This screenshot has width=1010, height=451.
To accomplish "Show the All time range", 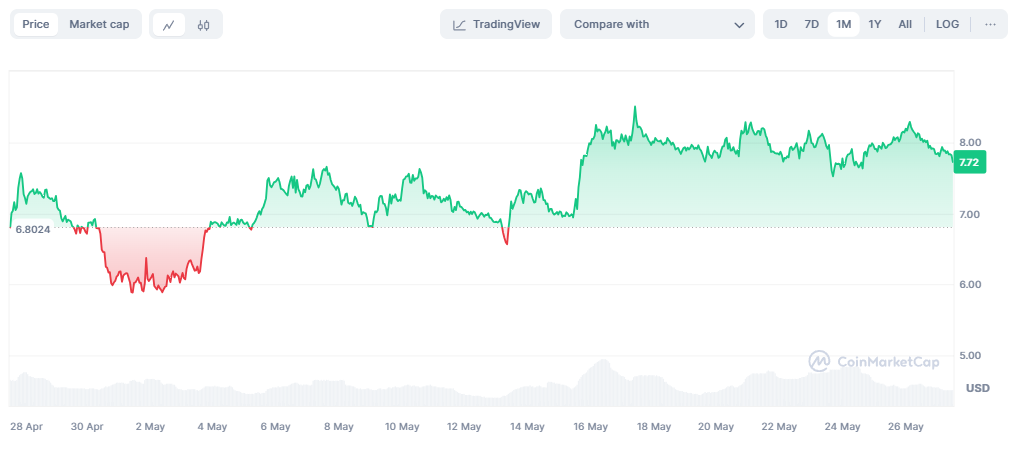I will click(x=905, y=24).
